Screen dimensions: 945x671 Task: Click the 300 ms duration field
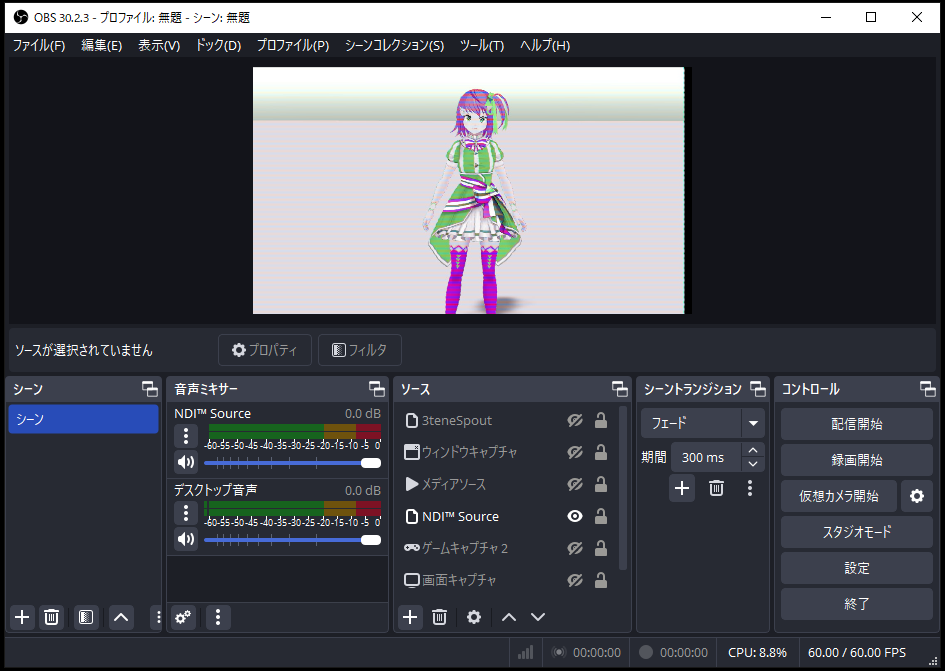(x=706, y=458)
